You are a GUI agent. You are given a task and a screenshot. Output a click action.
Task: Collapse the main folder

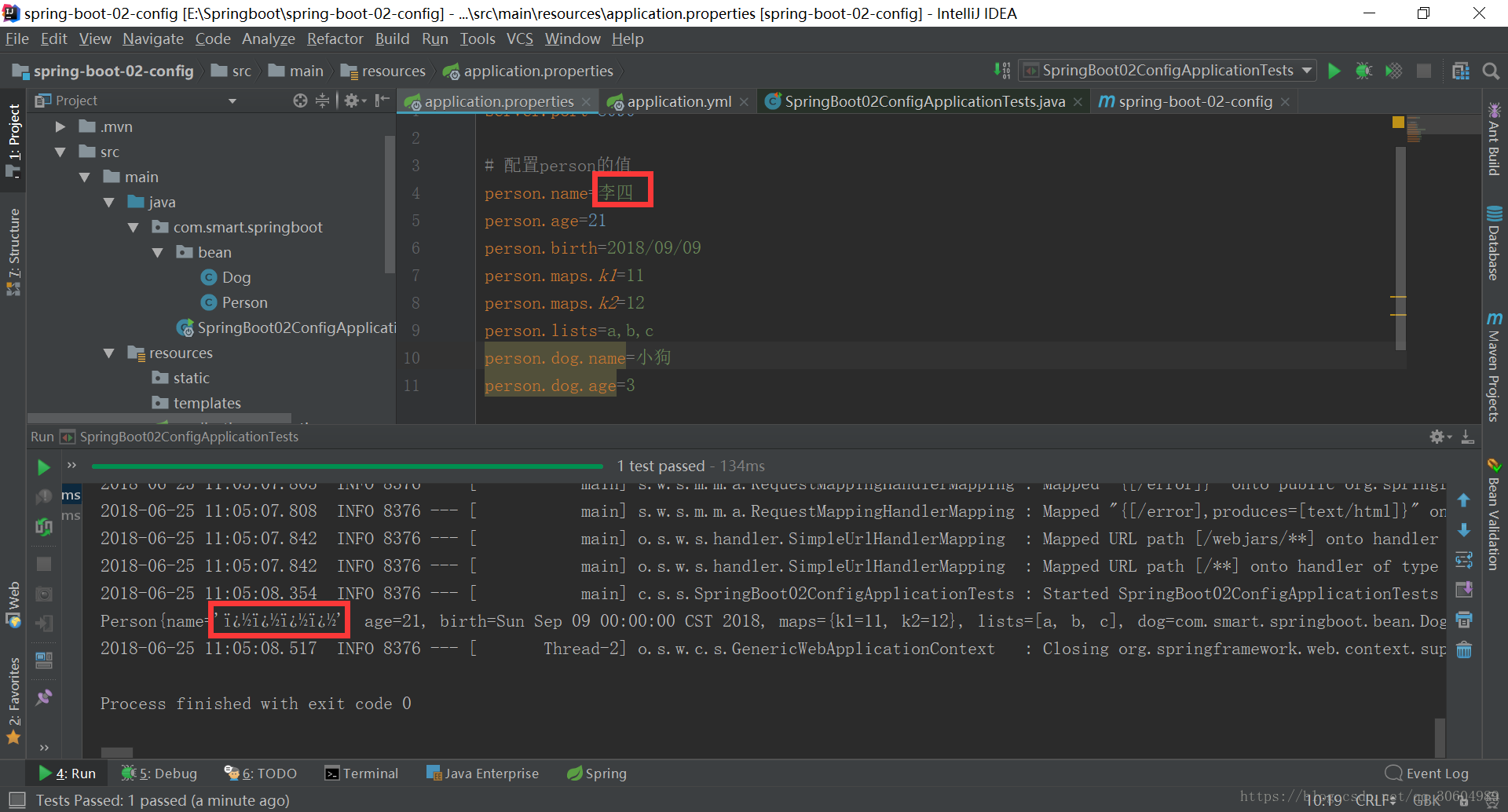tap(84, 177)
